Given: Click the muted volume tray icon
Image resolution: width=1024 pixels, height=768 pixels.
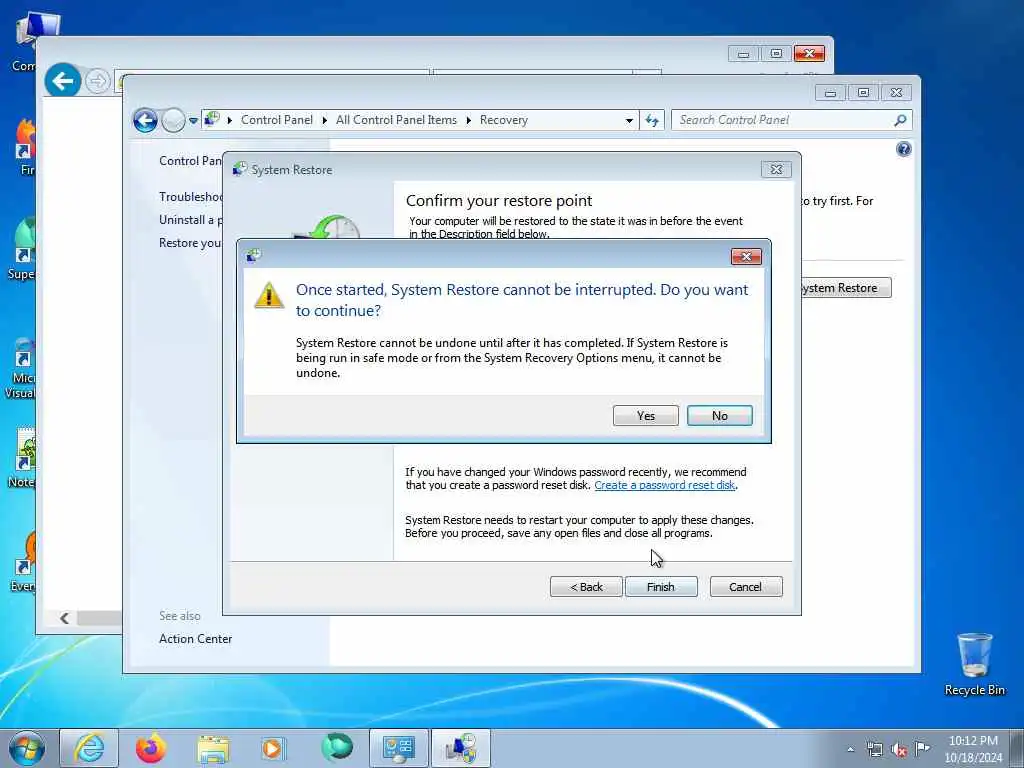Looking at the screenshot, I should coord(899,749).
